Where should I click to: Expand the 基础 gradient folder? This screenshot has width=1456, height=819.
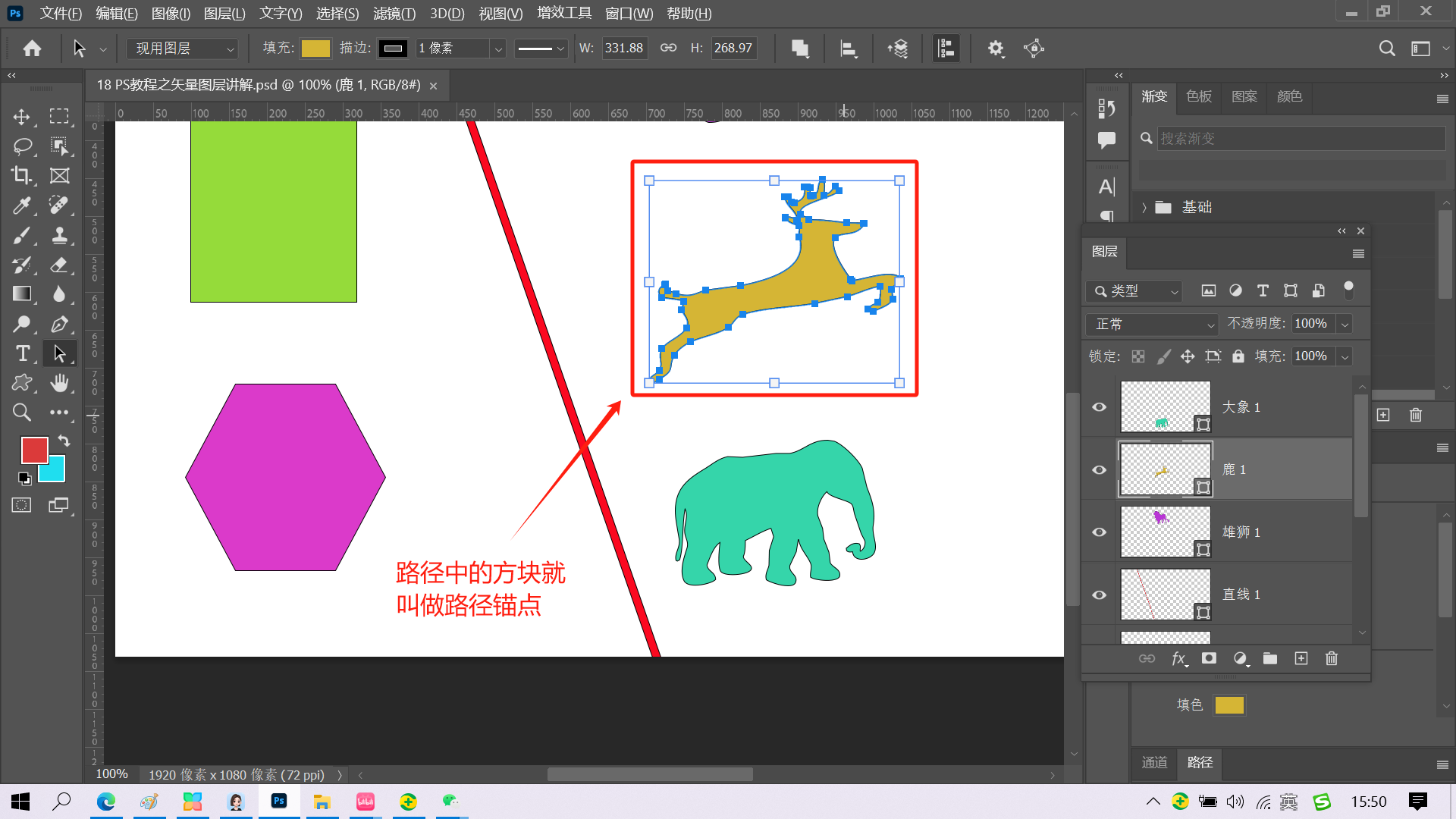[x=1144, y=208]
